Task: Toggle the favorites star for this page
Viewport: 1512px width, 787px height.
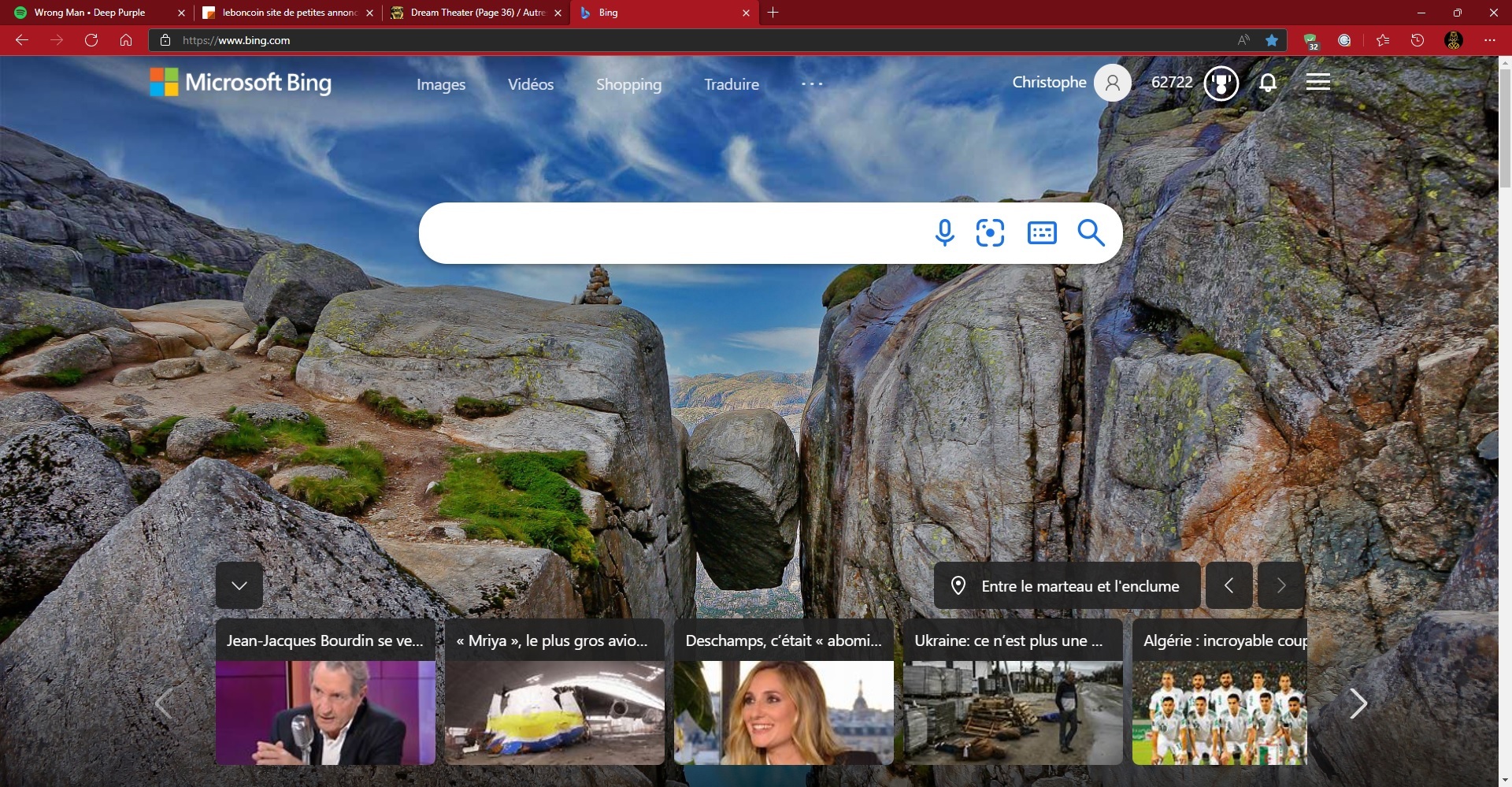Action: pos(1272,40)
